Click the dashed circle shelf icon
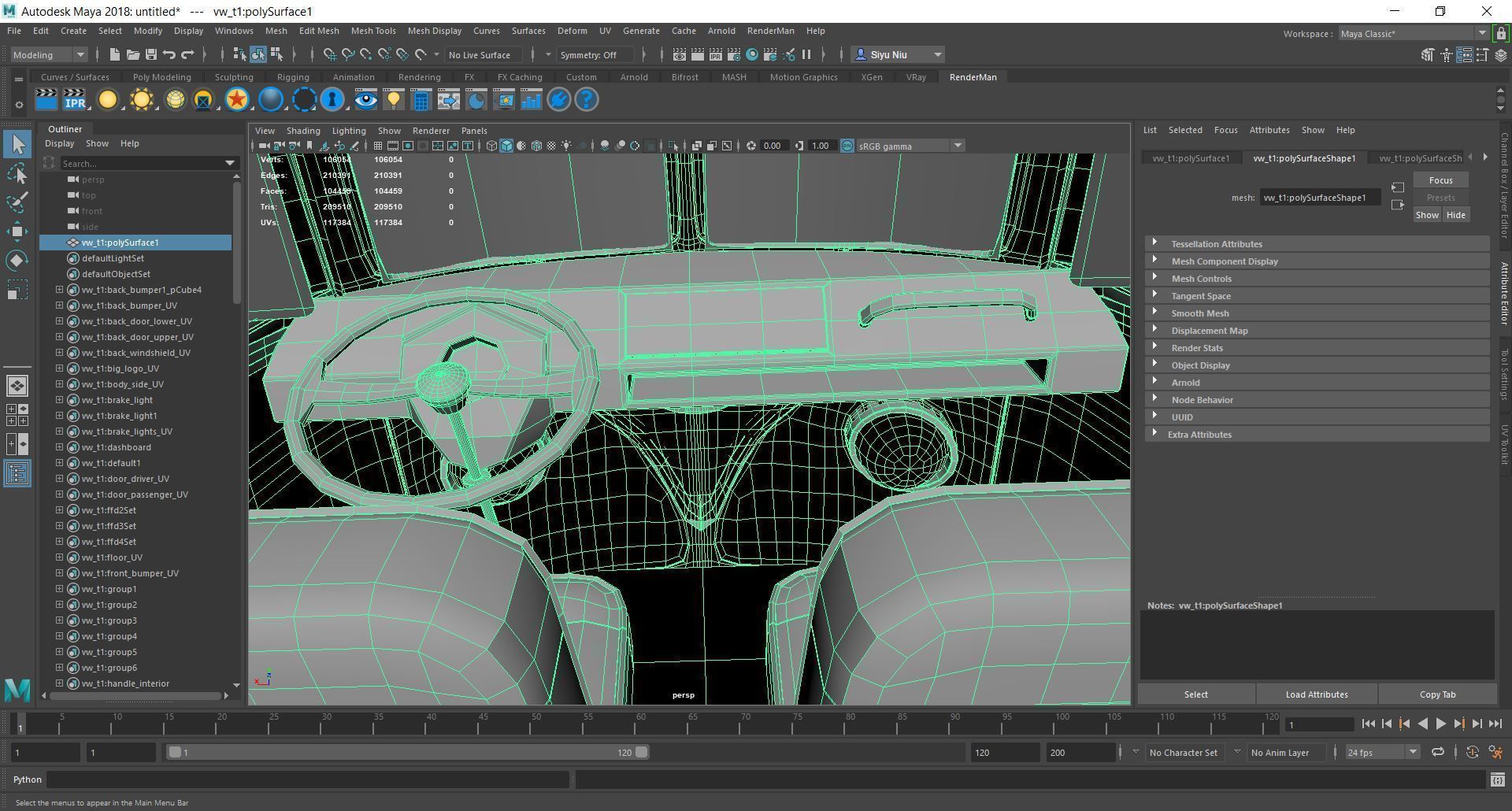 click(x=304, y=100)
